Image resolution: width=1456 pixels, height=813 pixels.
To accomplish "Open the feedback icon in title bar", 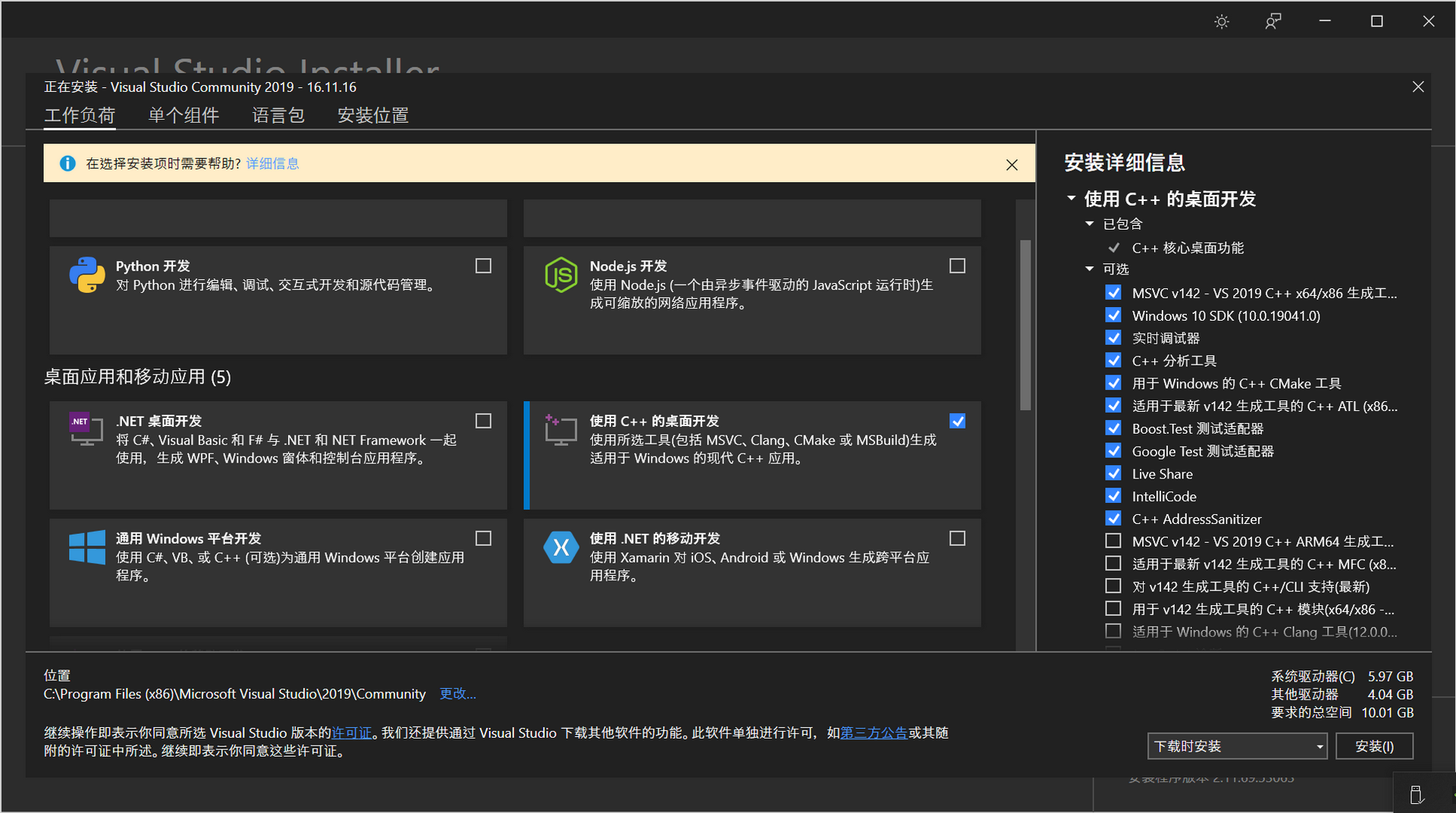I will tap(1273, 21).
